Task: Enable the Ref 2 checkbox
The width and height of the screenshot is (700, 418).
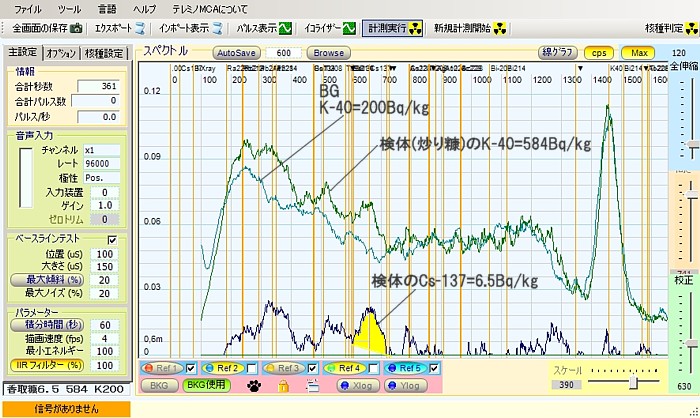Action: coord(252,368)
